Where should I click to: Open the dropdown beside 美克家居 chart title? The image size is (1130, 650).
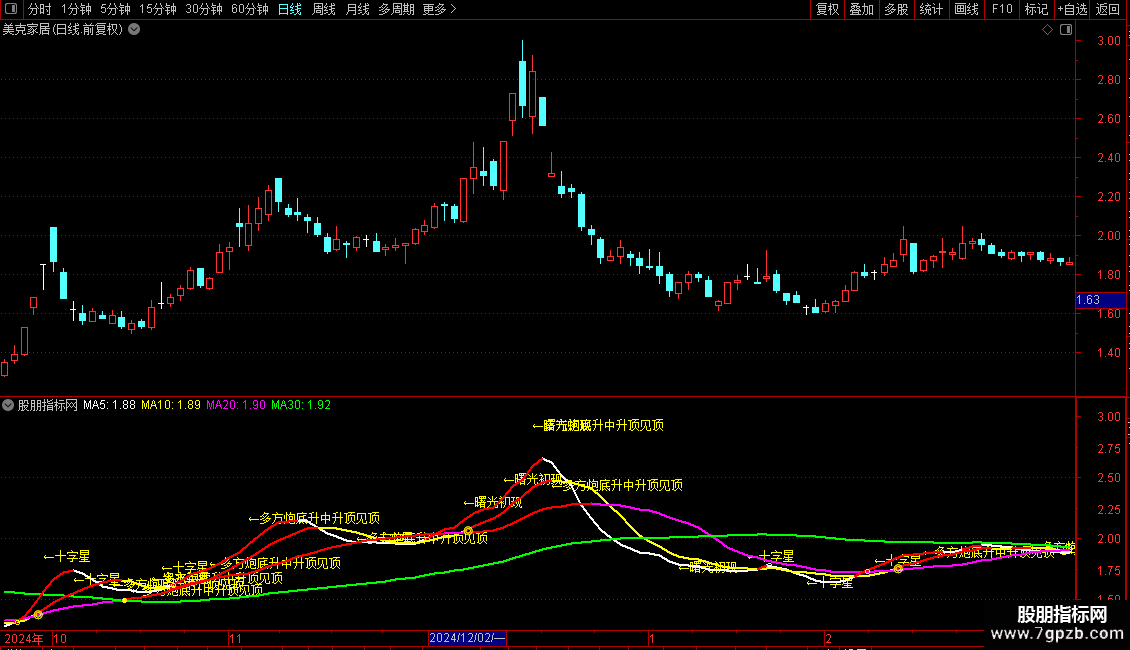(x=134, y=30)
